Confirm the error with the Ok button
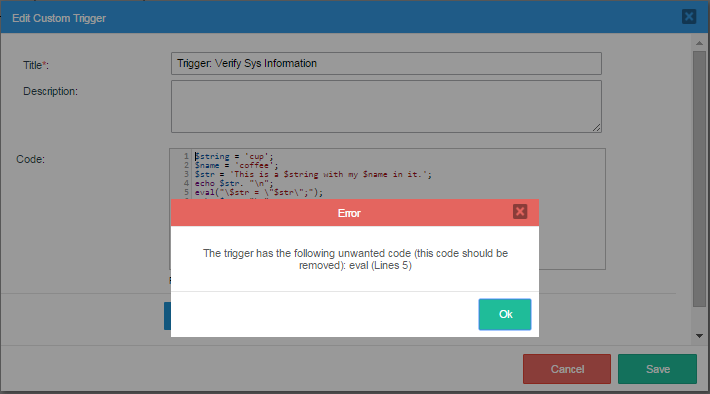The height and width of the screenshot is (394, 710). [x=505, y=314]
